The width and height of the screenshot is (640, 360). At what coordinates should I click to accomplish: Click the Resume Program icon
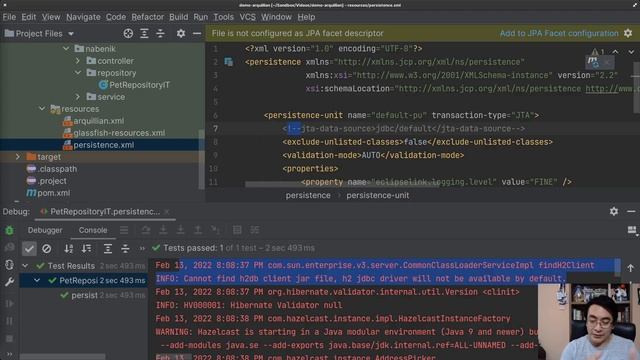[9, 304]
